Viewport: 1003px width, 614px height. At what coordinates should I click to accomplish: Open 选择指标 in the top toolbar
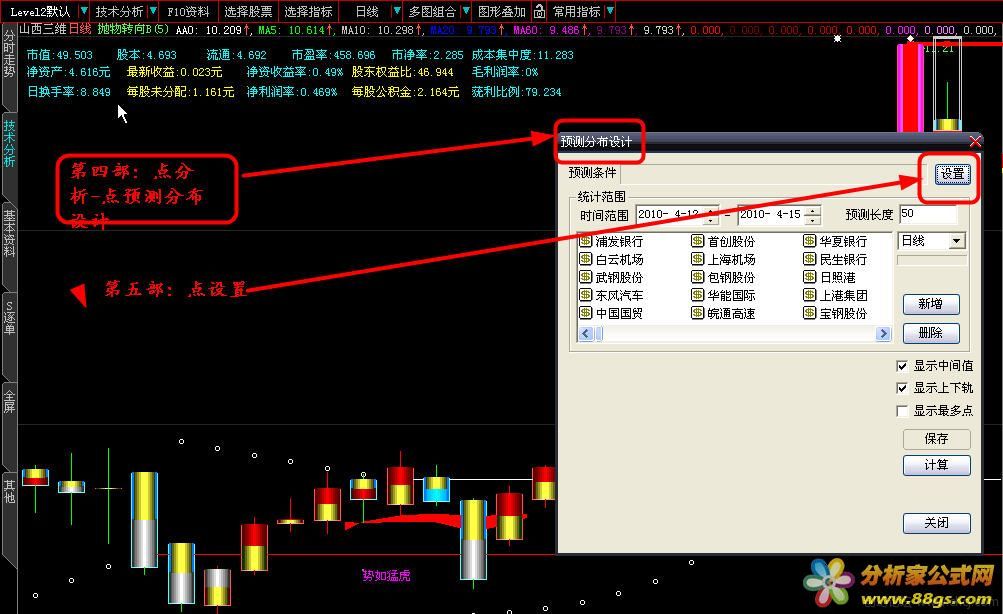point(308,12)
